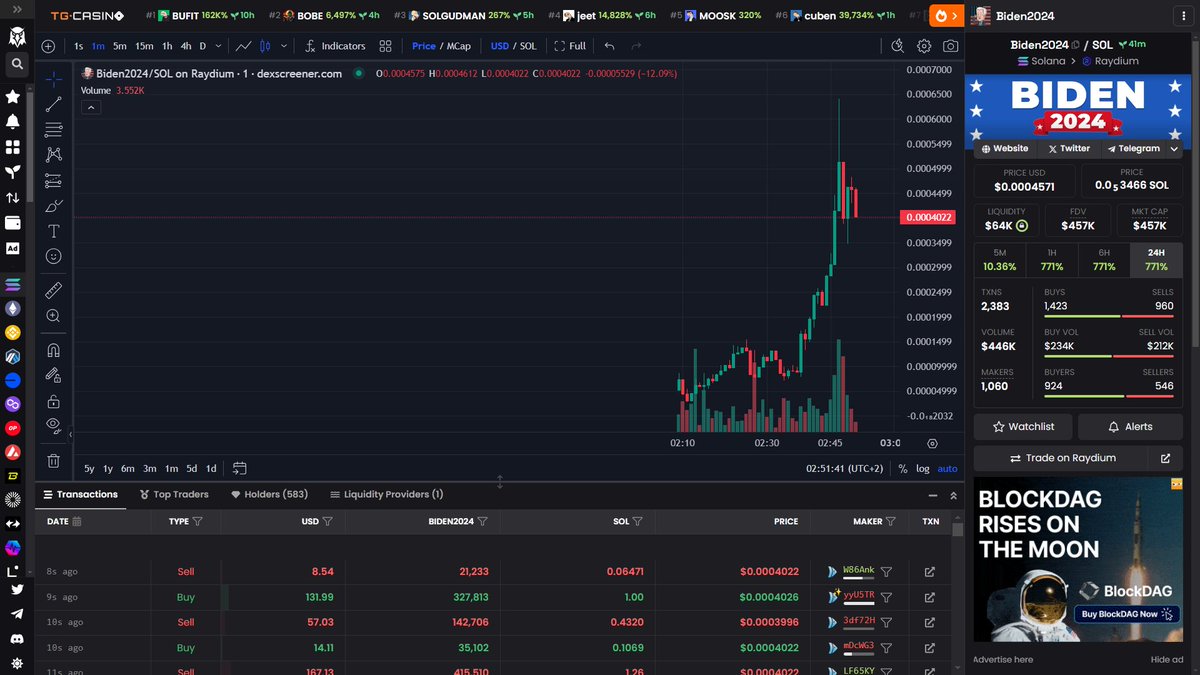Expand chart style dropdown arrow
This screenshot has height=675, width=1200.
coord(284,46)
